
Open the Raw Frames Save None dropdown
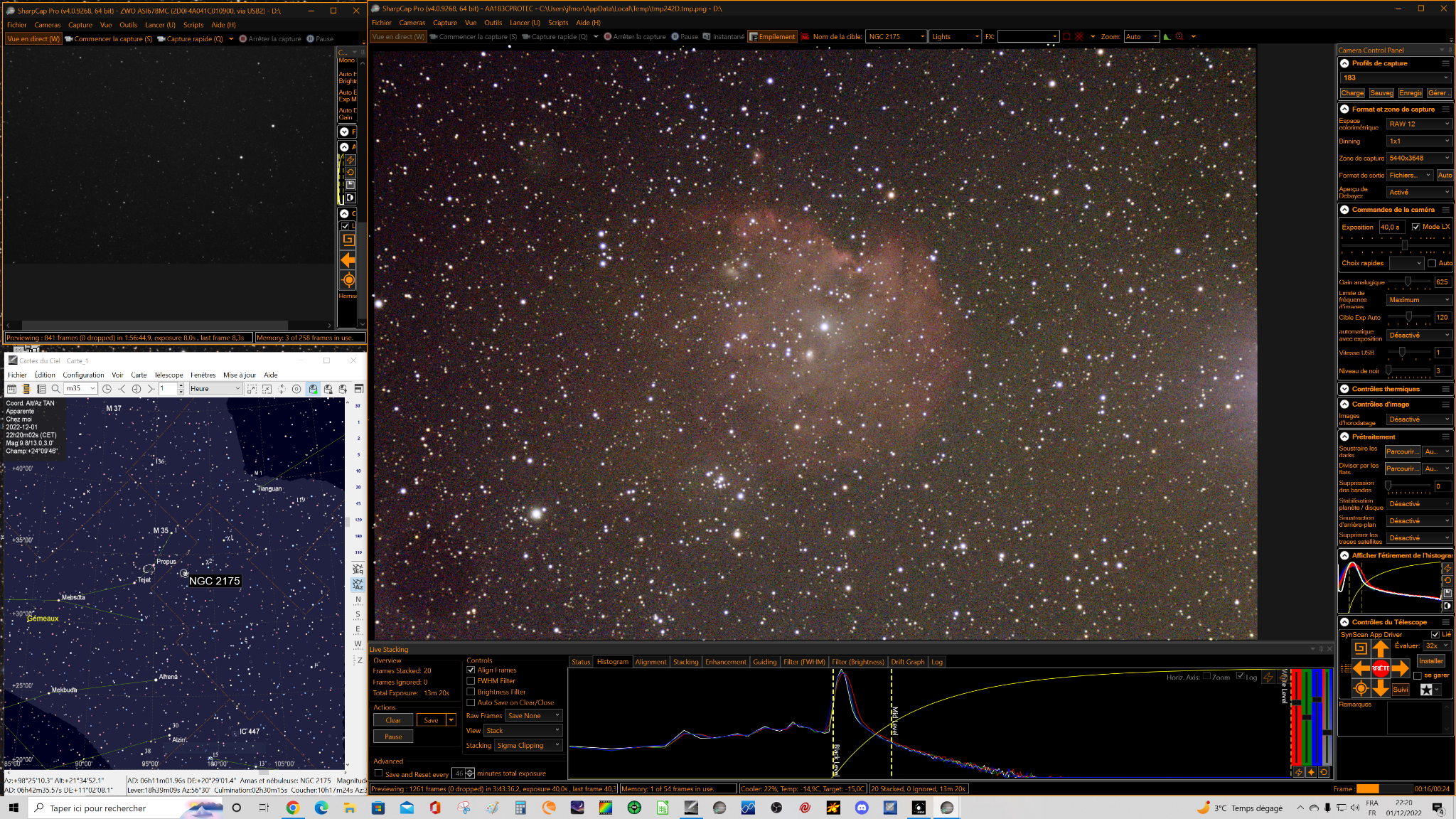point(533,715)
